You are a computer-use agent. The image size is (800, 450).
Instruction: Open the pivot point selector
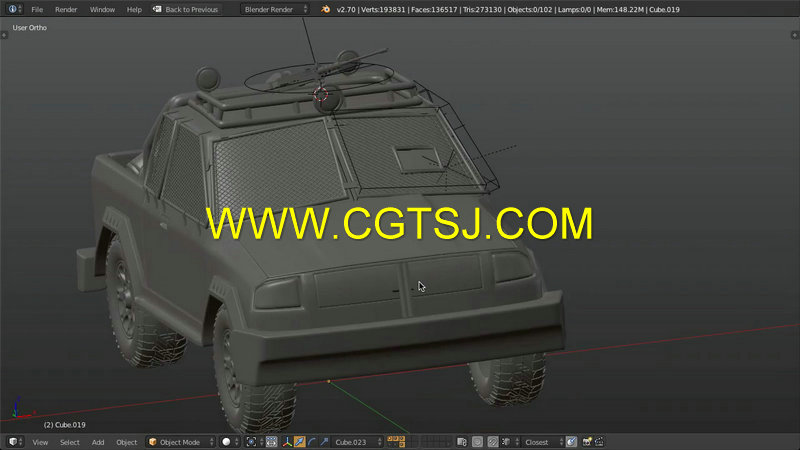point(254,442)
